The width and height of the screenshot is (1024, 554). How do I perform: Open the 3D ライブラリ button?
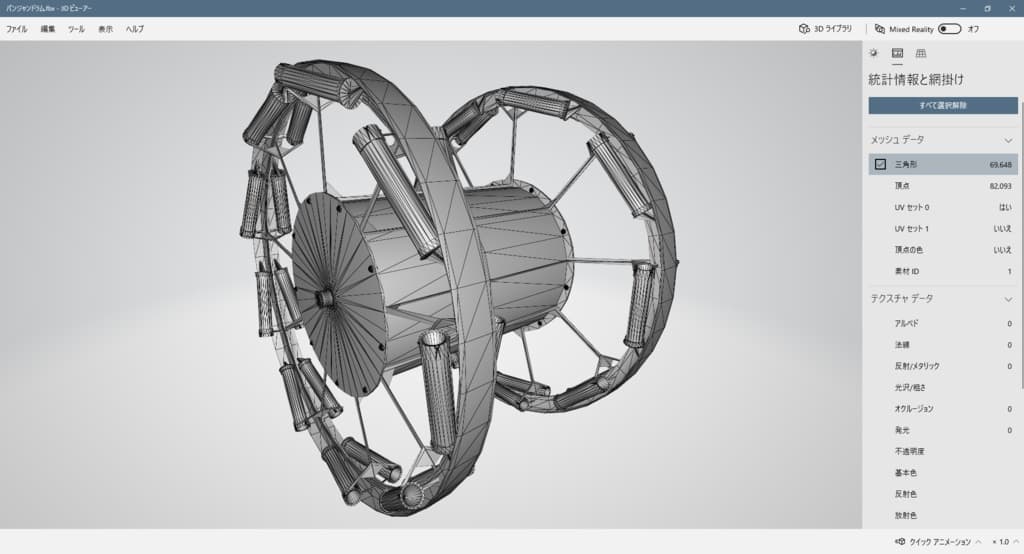point(825,29)
